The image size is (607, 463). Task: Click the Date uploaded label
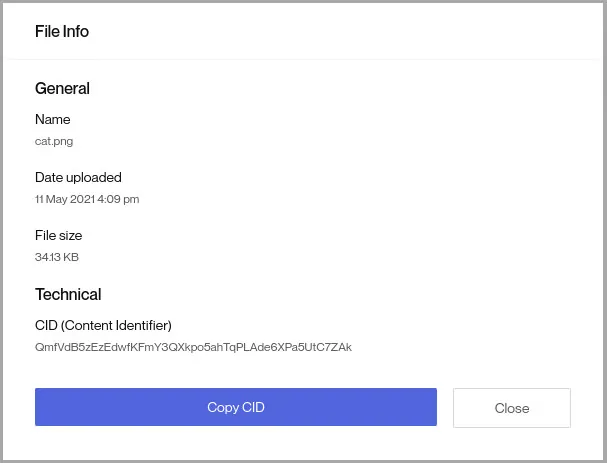click(78, 178)
